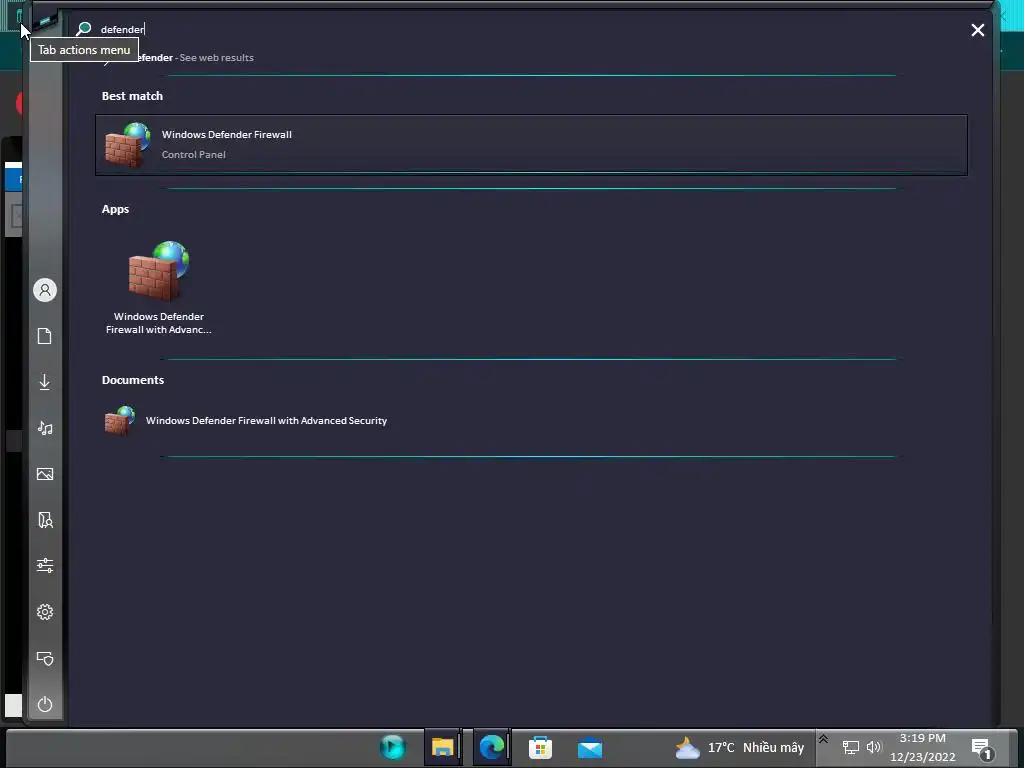The image size is (1024, 768).
Task: Click 'Windows Defender Firewall with Advanc...' label under Apps
Action: tap(159, 323)
